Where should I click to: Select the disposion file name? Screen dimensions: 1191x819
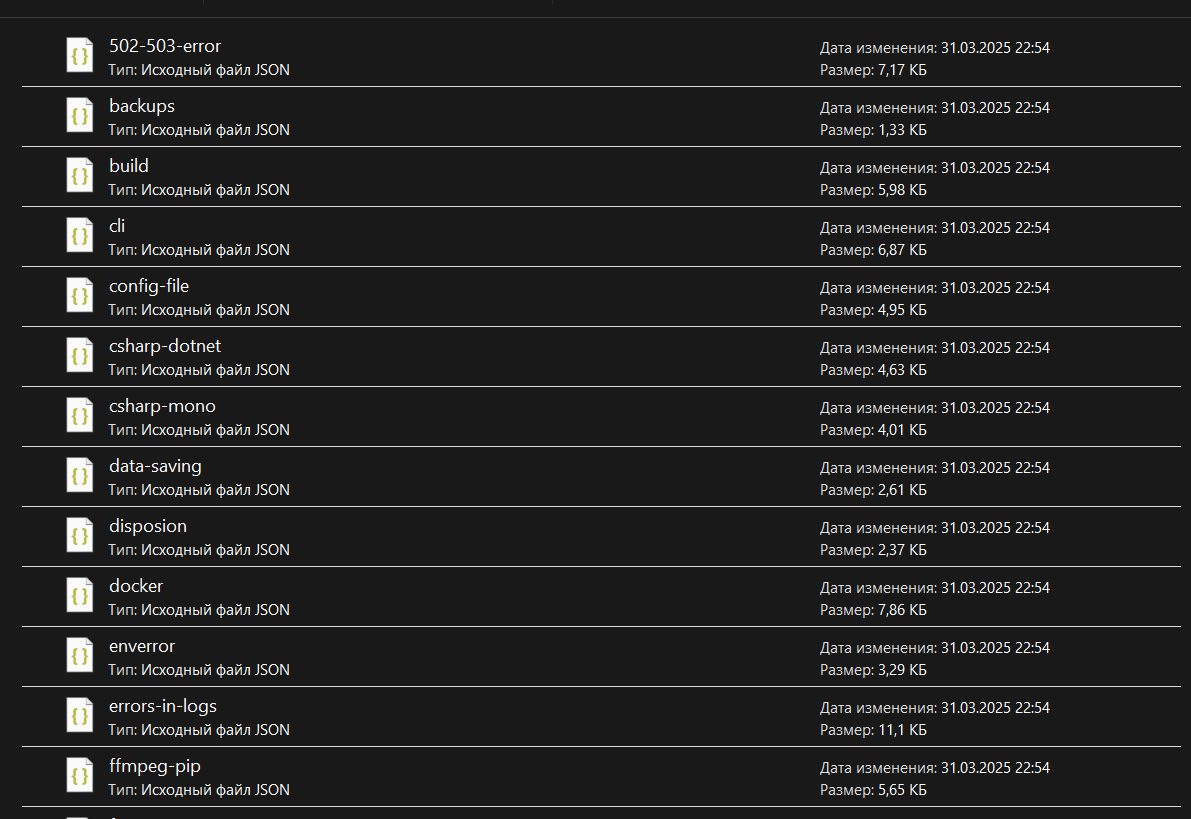(x=148, y=526)
